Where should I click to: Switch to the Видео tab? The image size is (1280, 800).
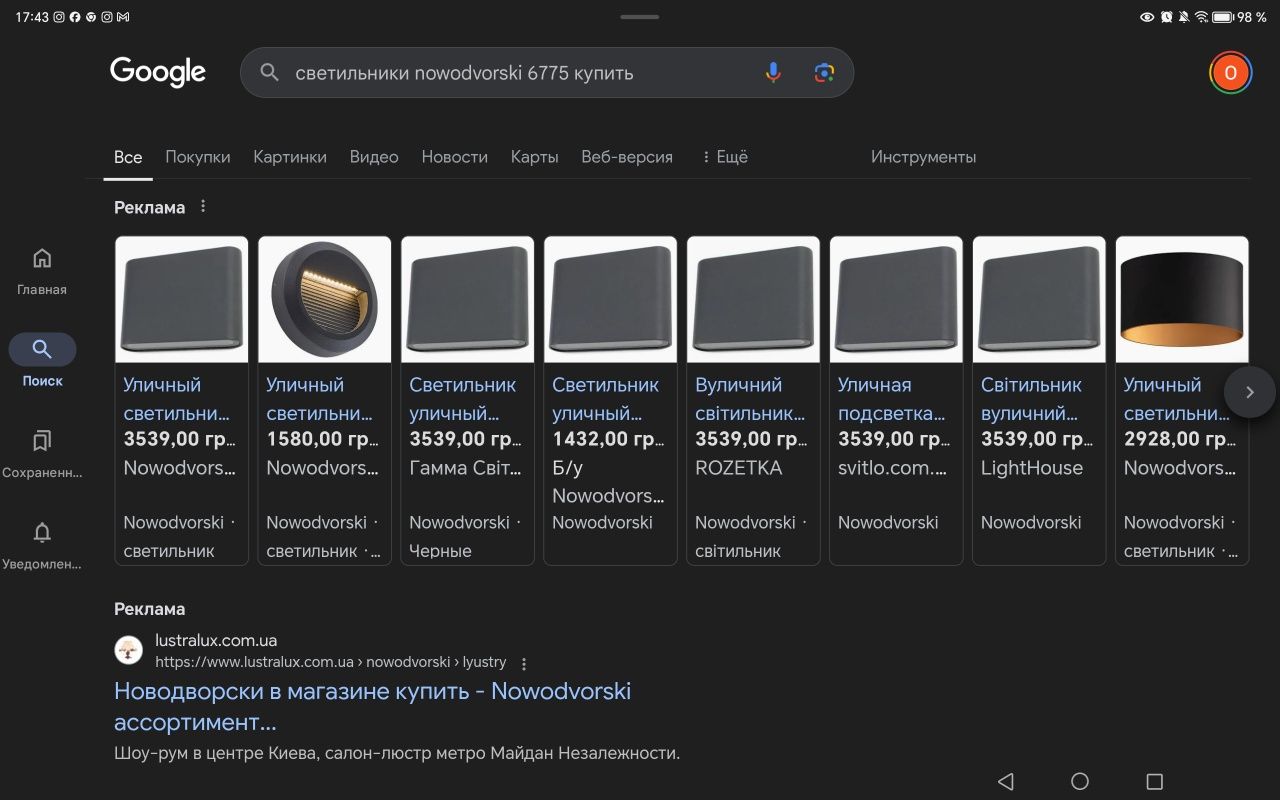click(374, 157)
